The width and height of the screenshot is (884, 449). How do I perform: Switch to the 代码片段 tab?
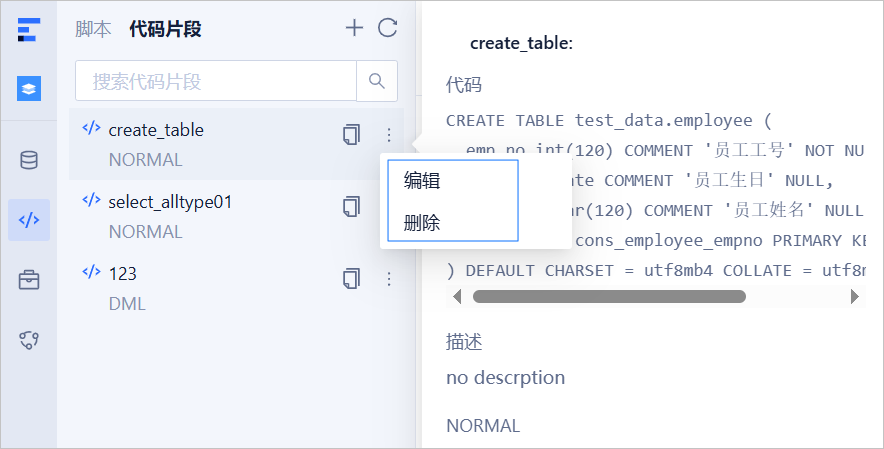165,29
